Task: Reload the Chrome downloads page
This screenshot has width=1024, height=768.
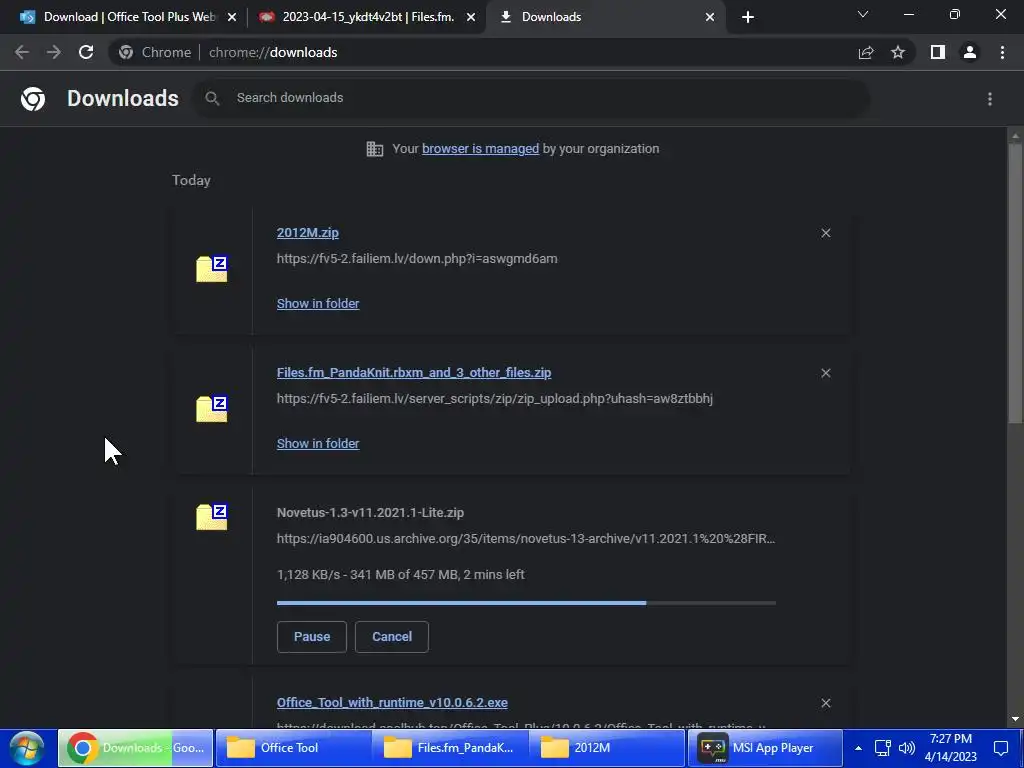Action: pos(86,52)
